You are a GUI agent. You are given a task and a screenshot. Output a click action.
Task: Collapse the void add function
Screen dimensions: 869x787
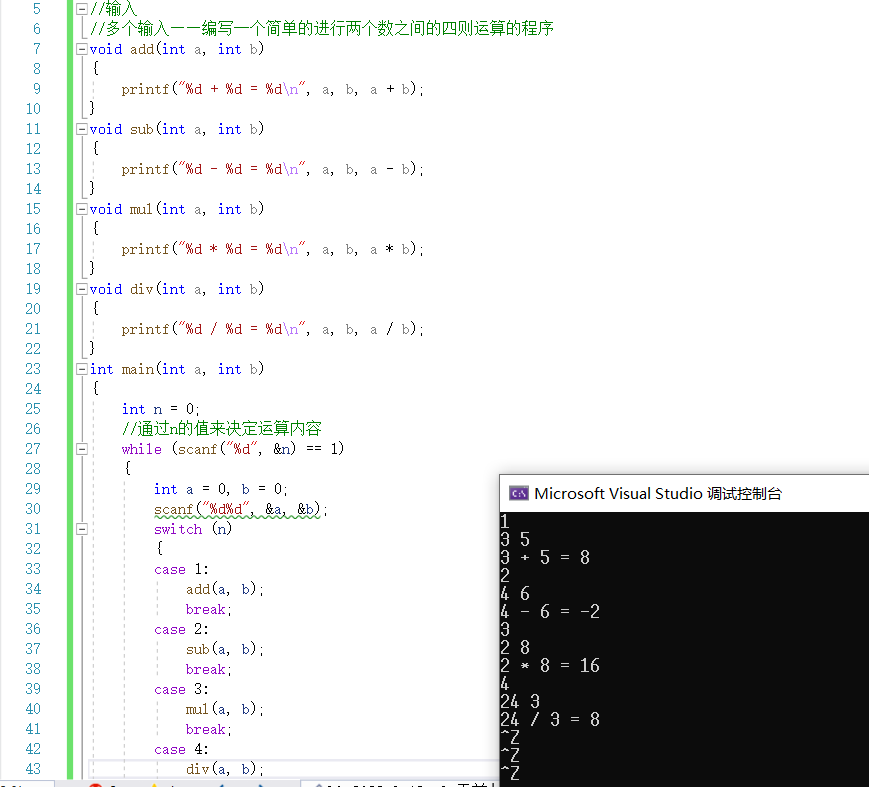tap(81, 49)
